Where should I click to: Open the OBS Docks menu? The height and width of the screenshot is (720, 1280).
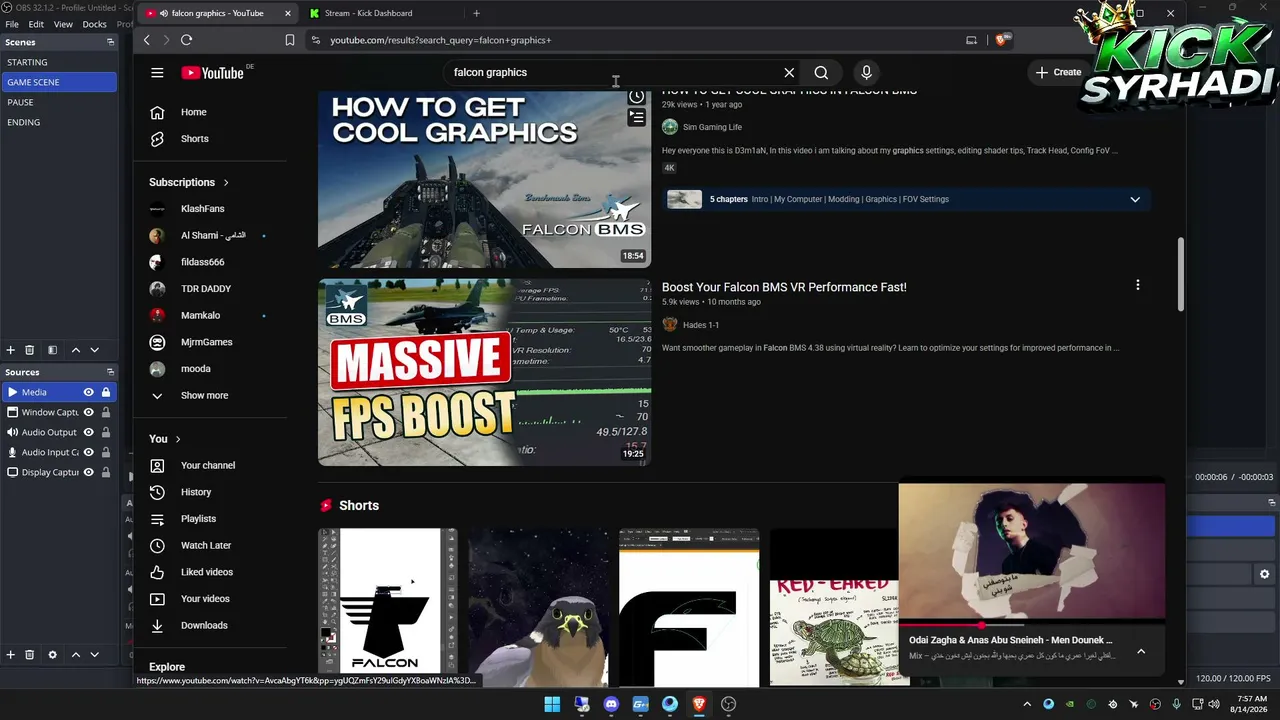pos(94,24)
